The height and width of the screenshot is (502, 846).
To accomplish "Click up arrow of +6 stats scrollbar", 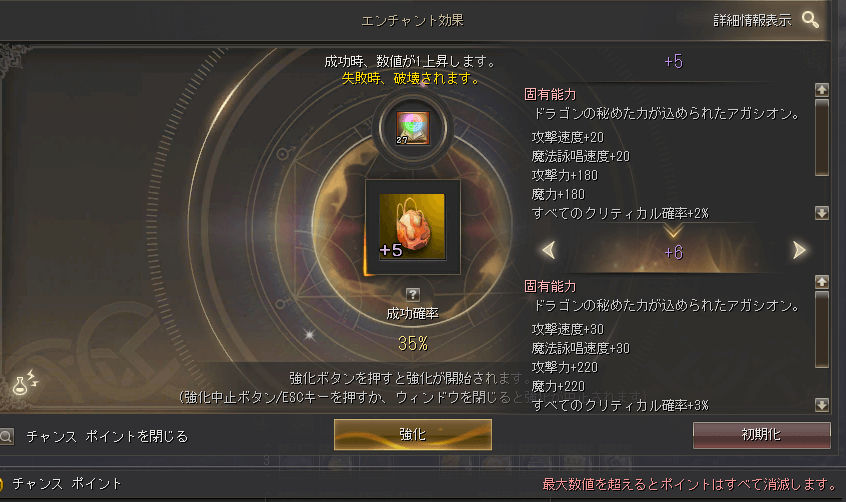I will [x=822, y=282].
